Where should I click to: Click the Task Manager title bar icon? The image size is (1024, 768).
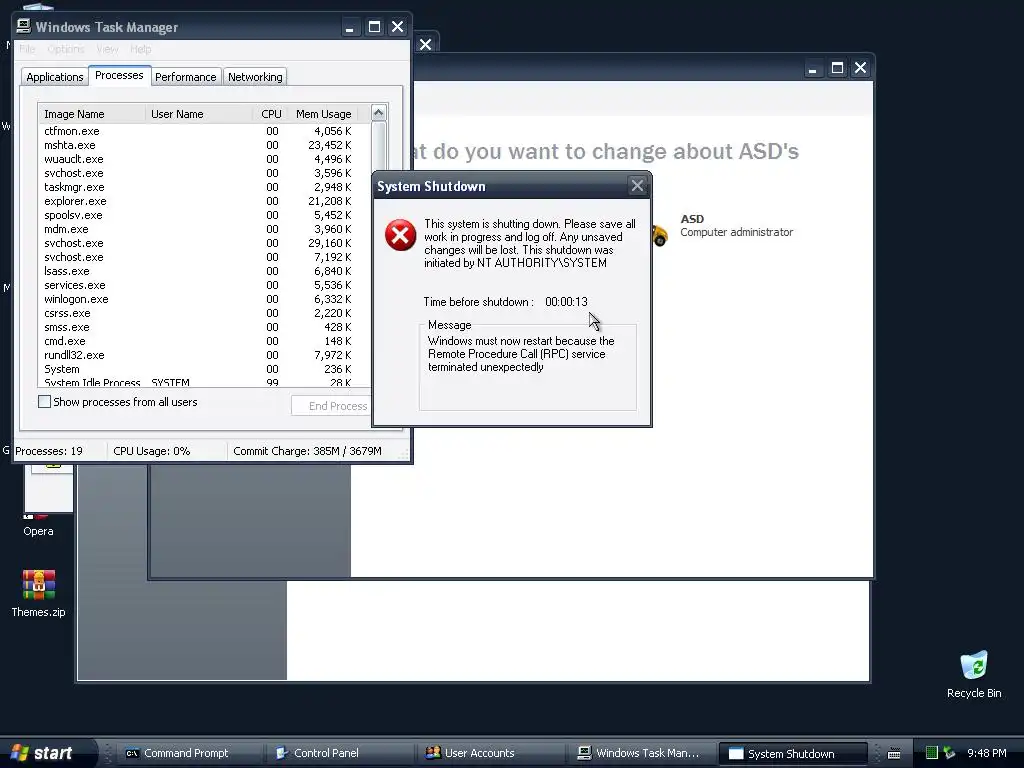pyautogui.click(x=24, y=26)
